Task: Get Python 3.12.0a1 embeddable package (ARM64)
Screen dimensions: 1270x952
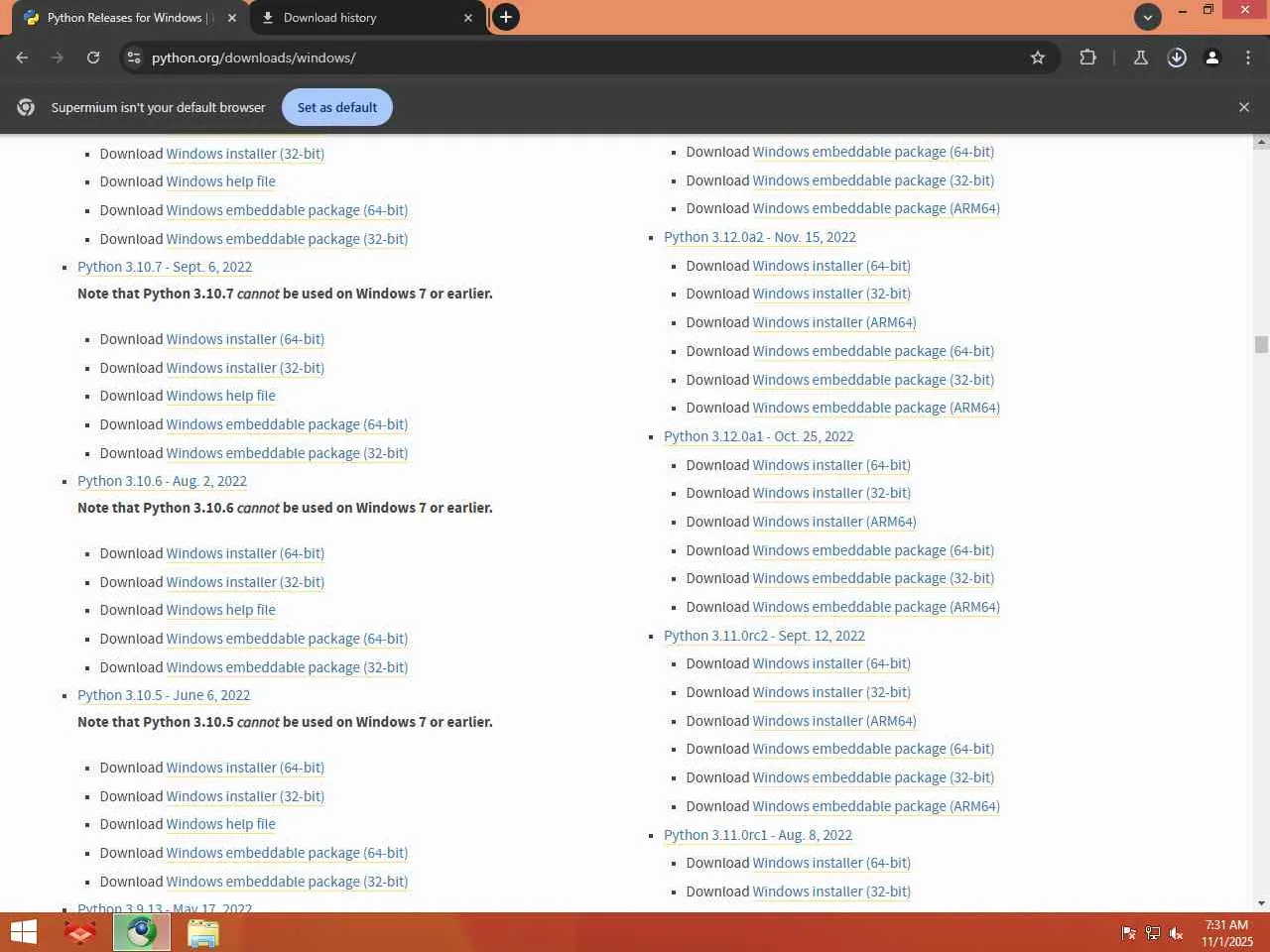Action: [x=876, y=607]
